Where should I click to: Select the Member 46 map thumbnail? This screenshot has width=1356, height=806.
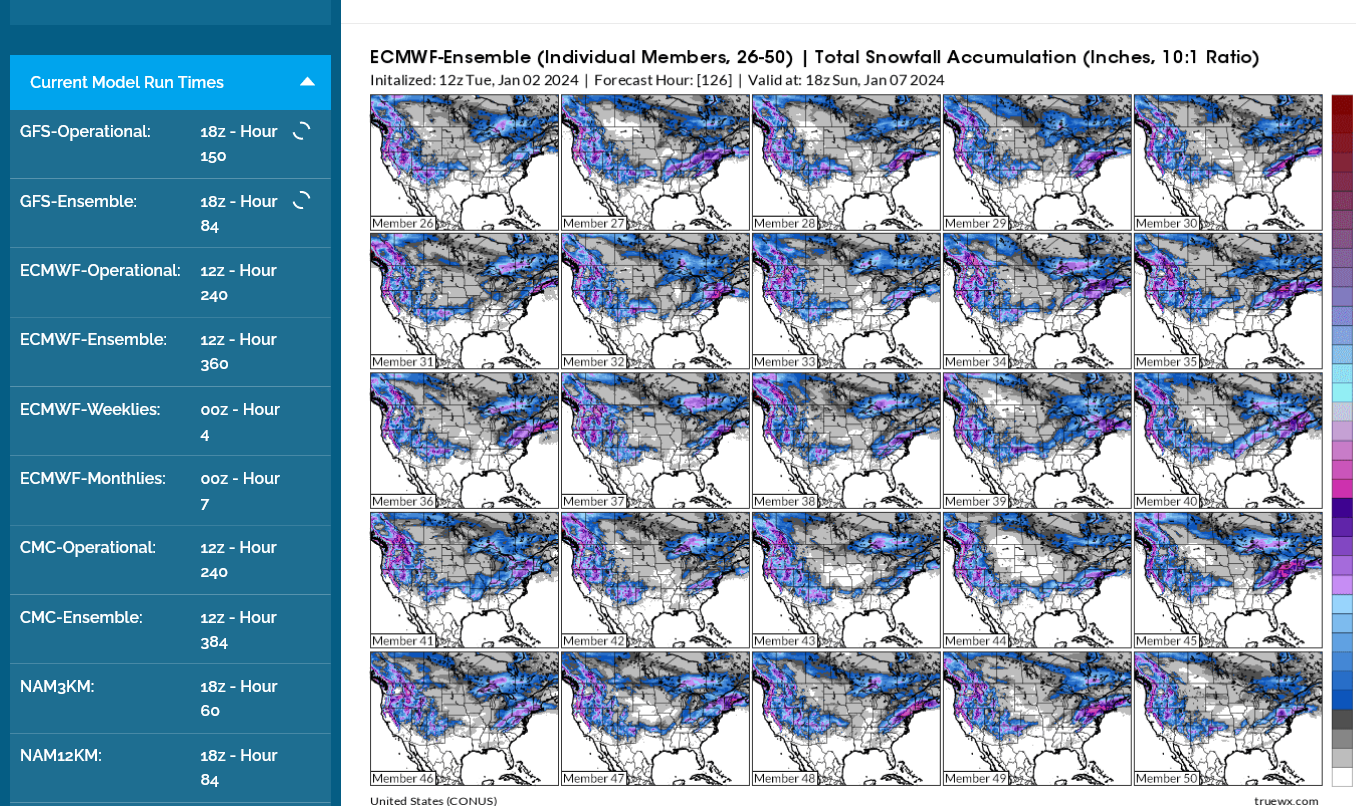(464, 718)
